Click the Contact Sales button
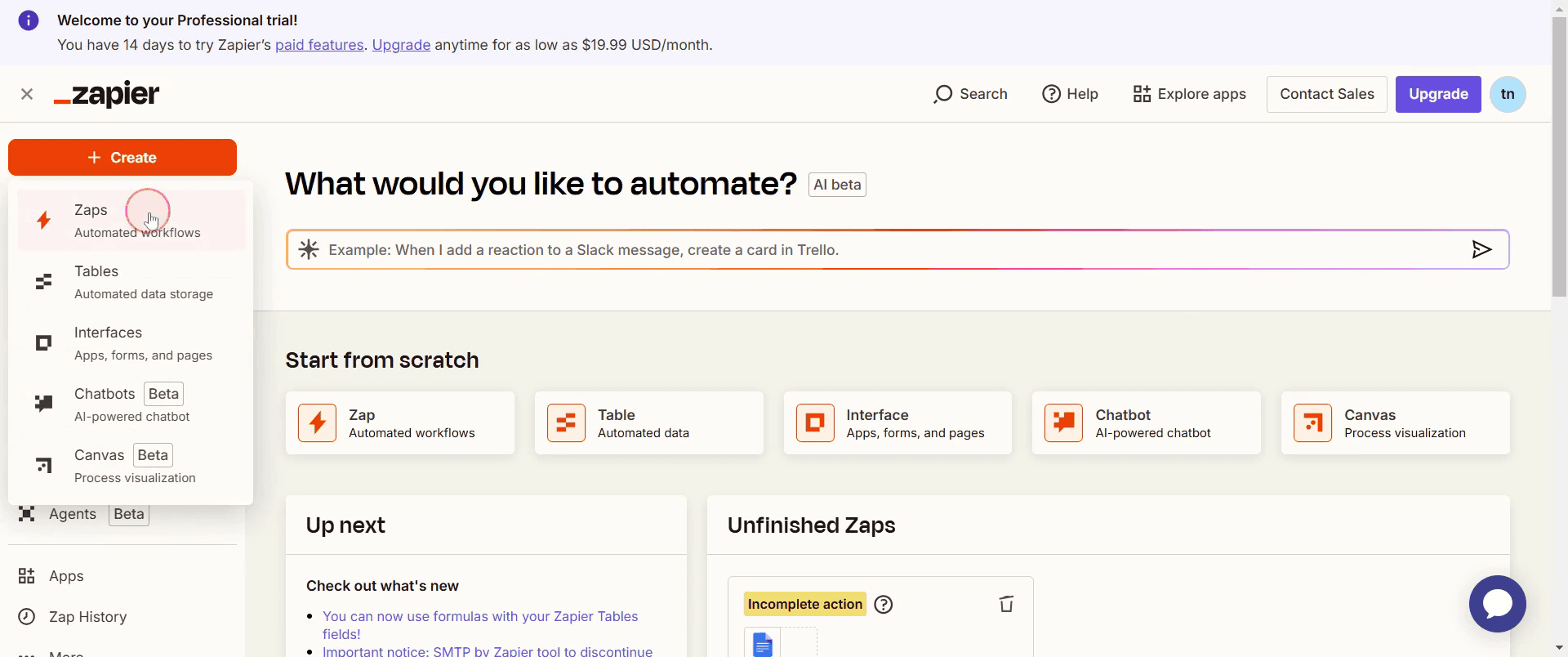Screen dimensions: 1568x657 [1327, 94]
